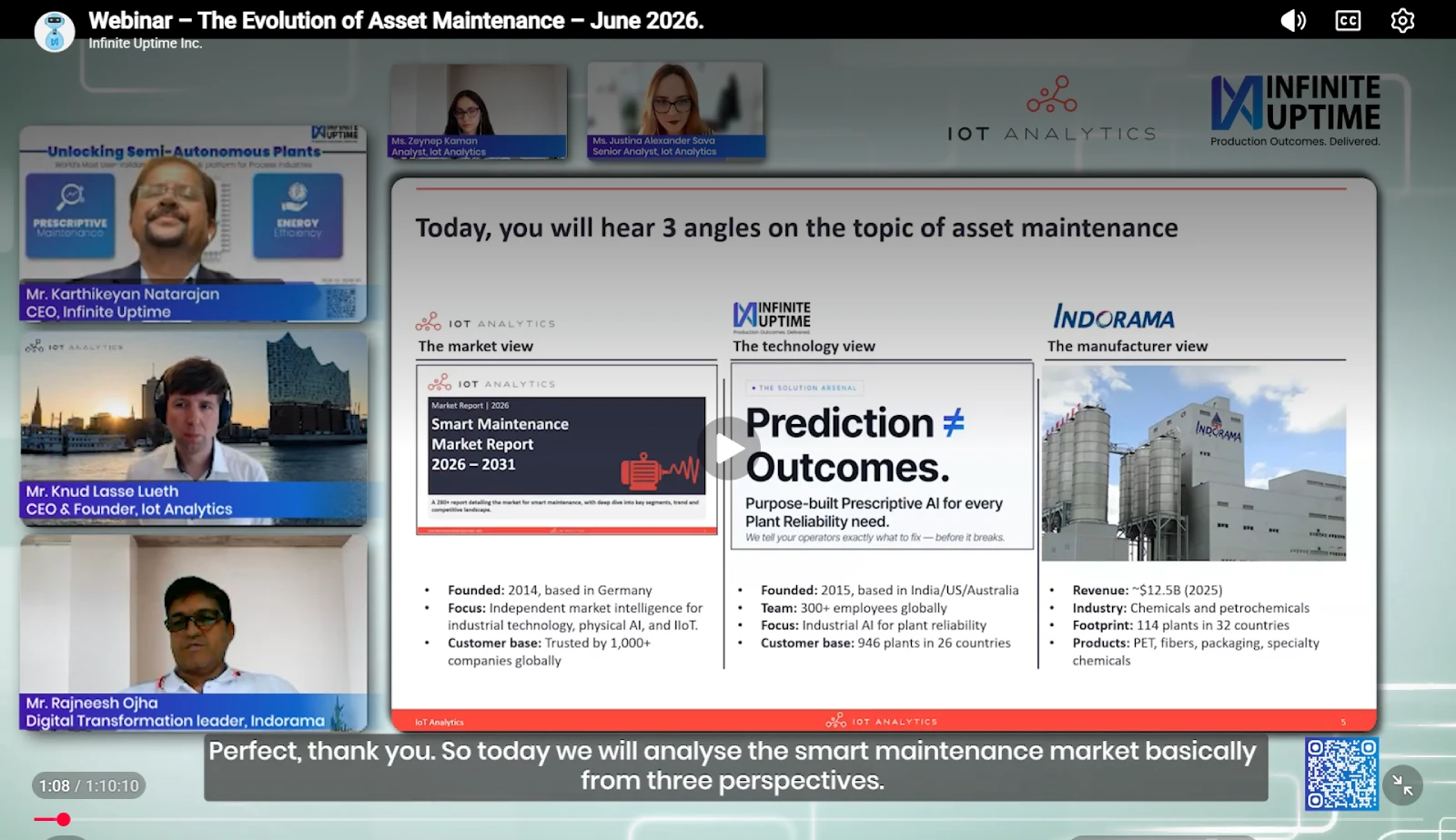The width and height of the screenshot is (1456, 840).
Task: Click the large Infinite Uptime logo at top right
Action: (1295, 110)
